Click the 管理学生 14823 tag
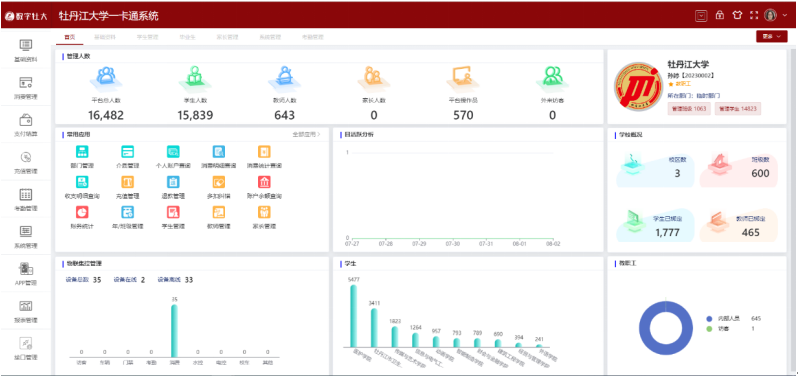798x376 pixels. coord(738,109)
